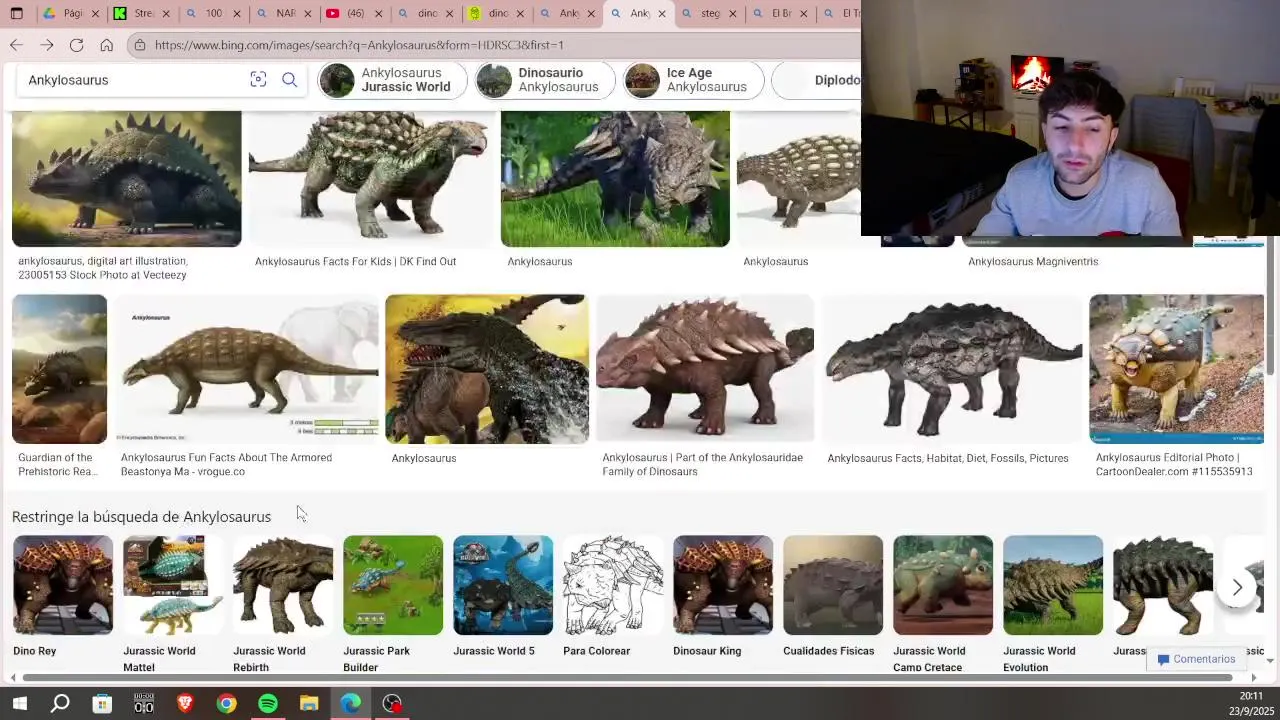Open Microsoft Store from taskbar
This screenshot has width=1280, height=720.
(102, 704)
